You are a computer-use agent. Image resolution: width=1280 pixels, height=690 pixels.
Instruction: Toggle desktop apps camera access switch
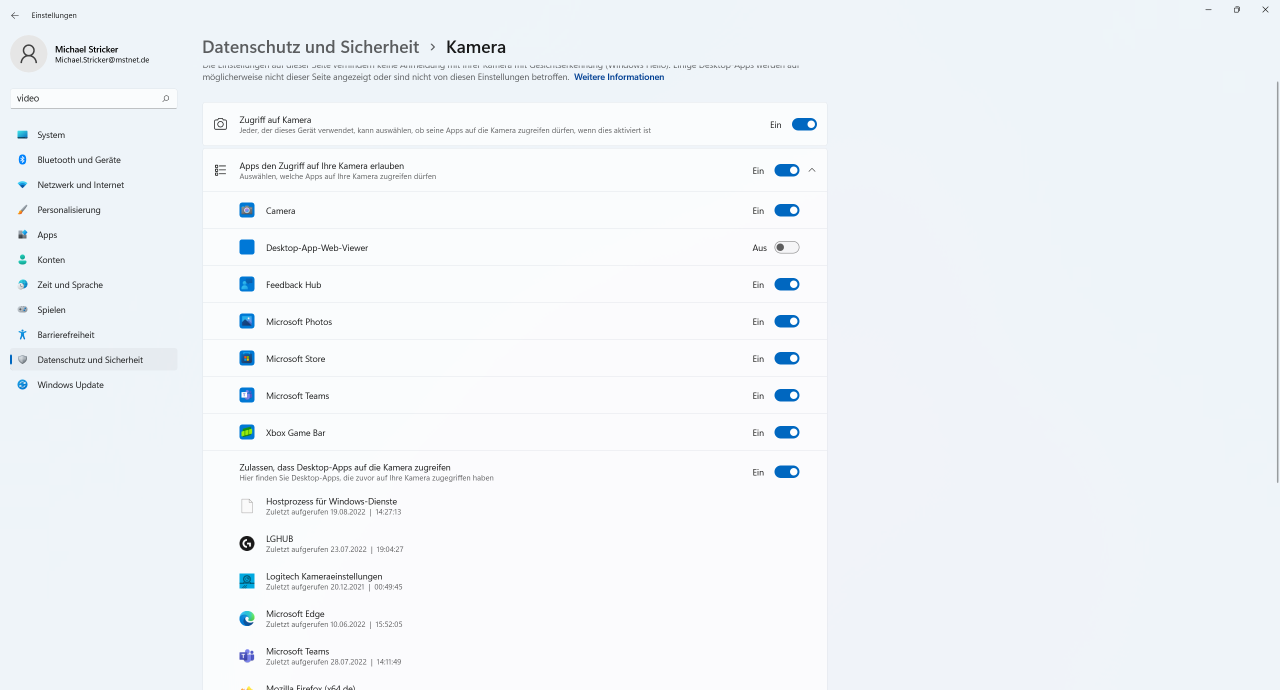tap(787, 472)
